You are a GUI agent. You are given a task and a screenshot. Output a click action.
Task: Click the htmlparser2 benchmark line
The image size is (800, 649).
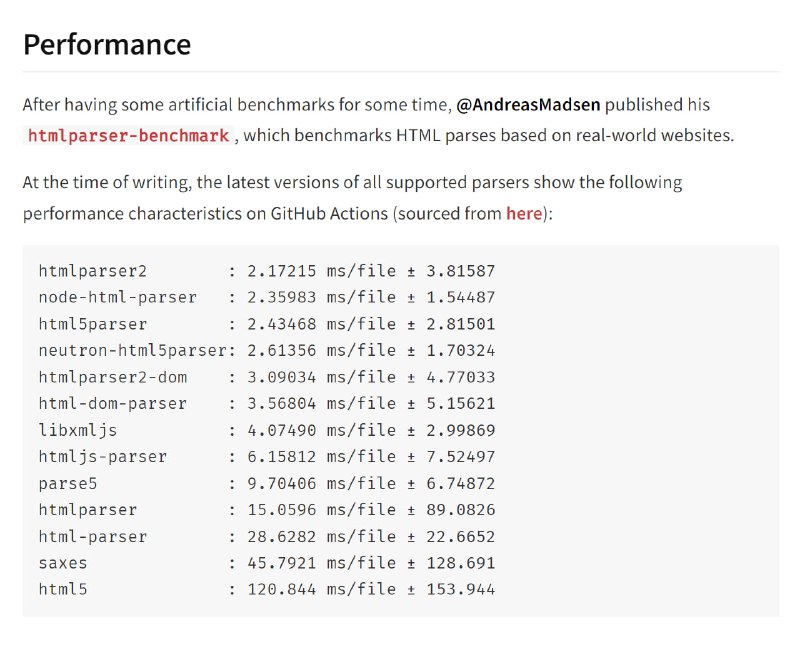click(x=267, y=271)
